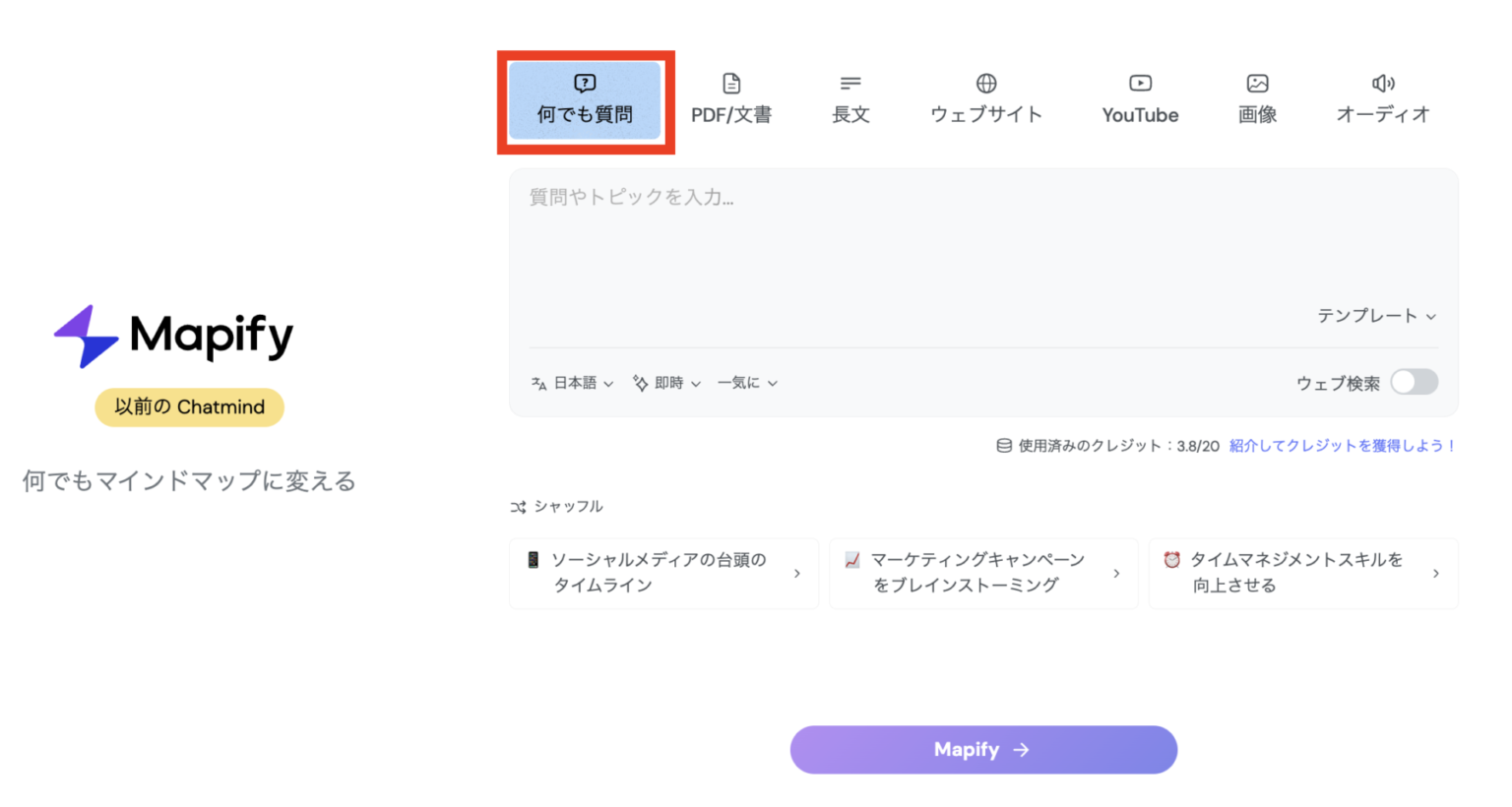This screenshot has width=1512, height=807.
Task: Click the PDF/文書 document icon
Action: tap(730, 83)
